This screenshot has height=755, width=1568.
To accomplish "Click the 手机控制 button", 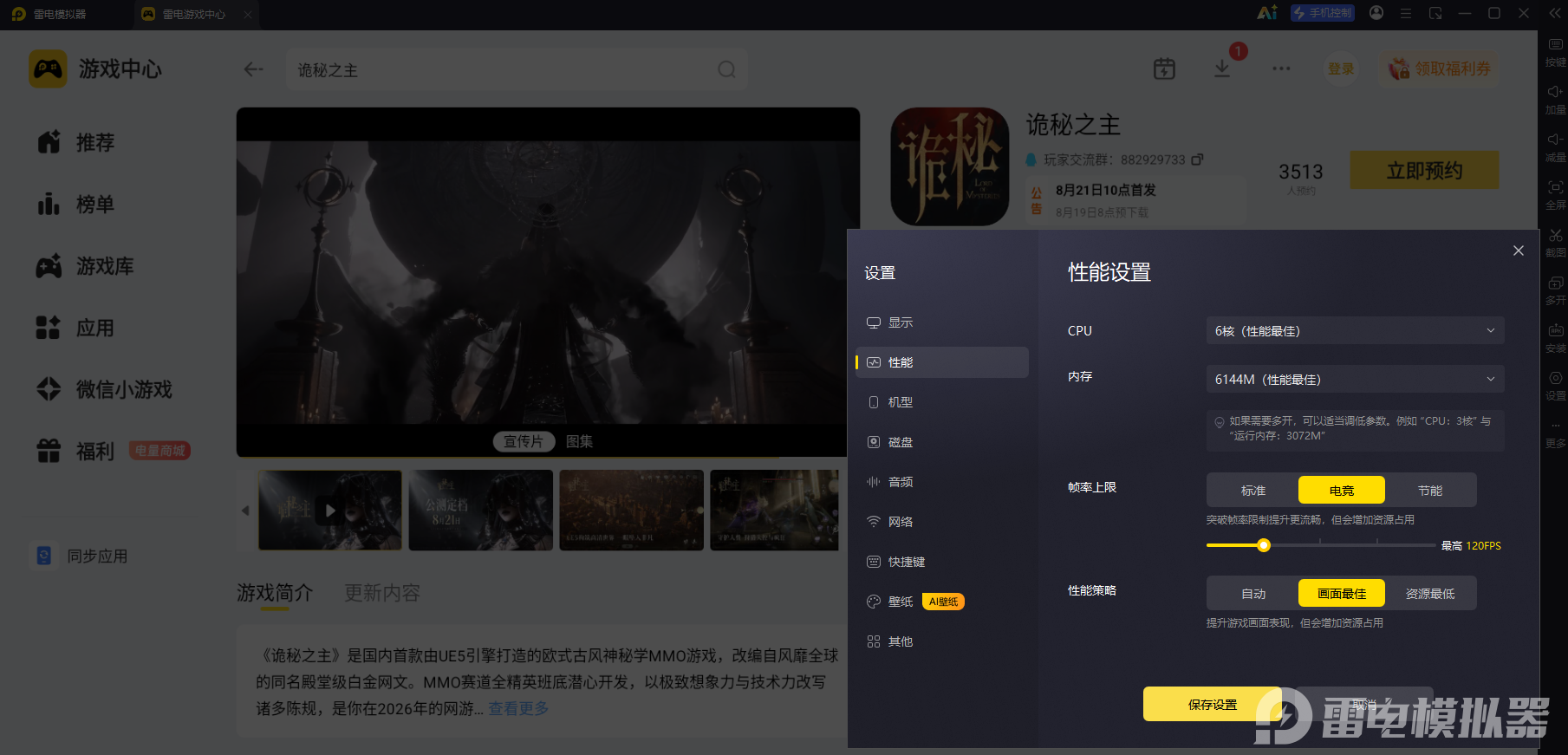I will (1323, 13).
